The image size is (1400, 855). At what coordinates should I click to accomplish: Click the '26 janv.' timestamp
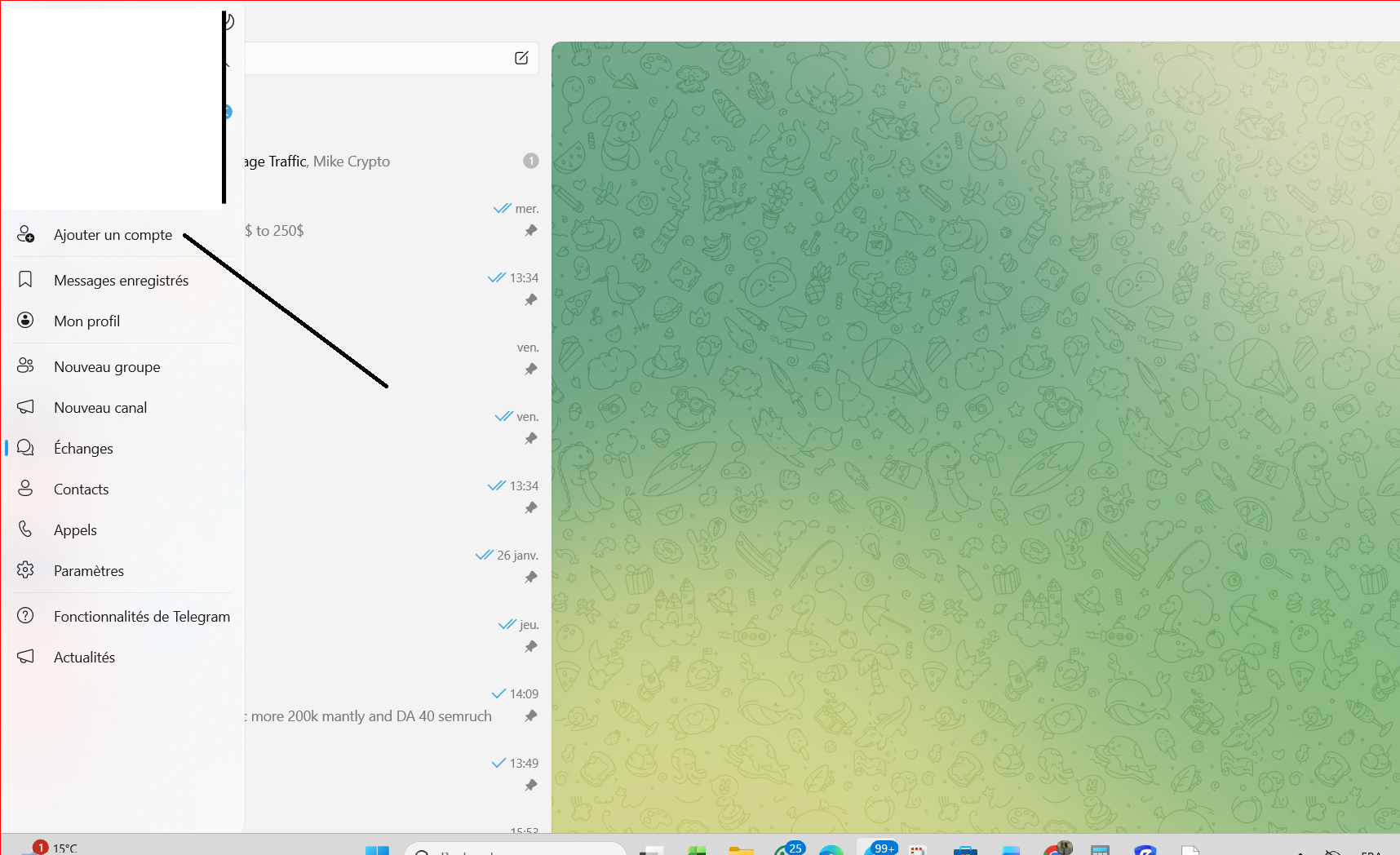pyautogui.click(x=518, y=556)
